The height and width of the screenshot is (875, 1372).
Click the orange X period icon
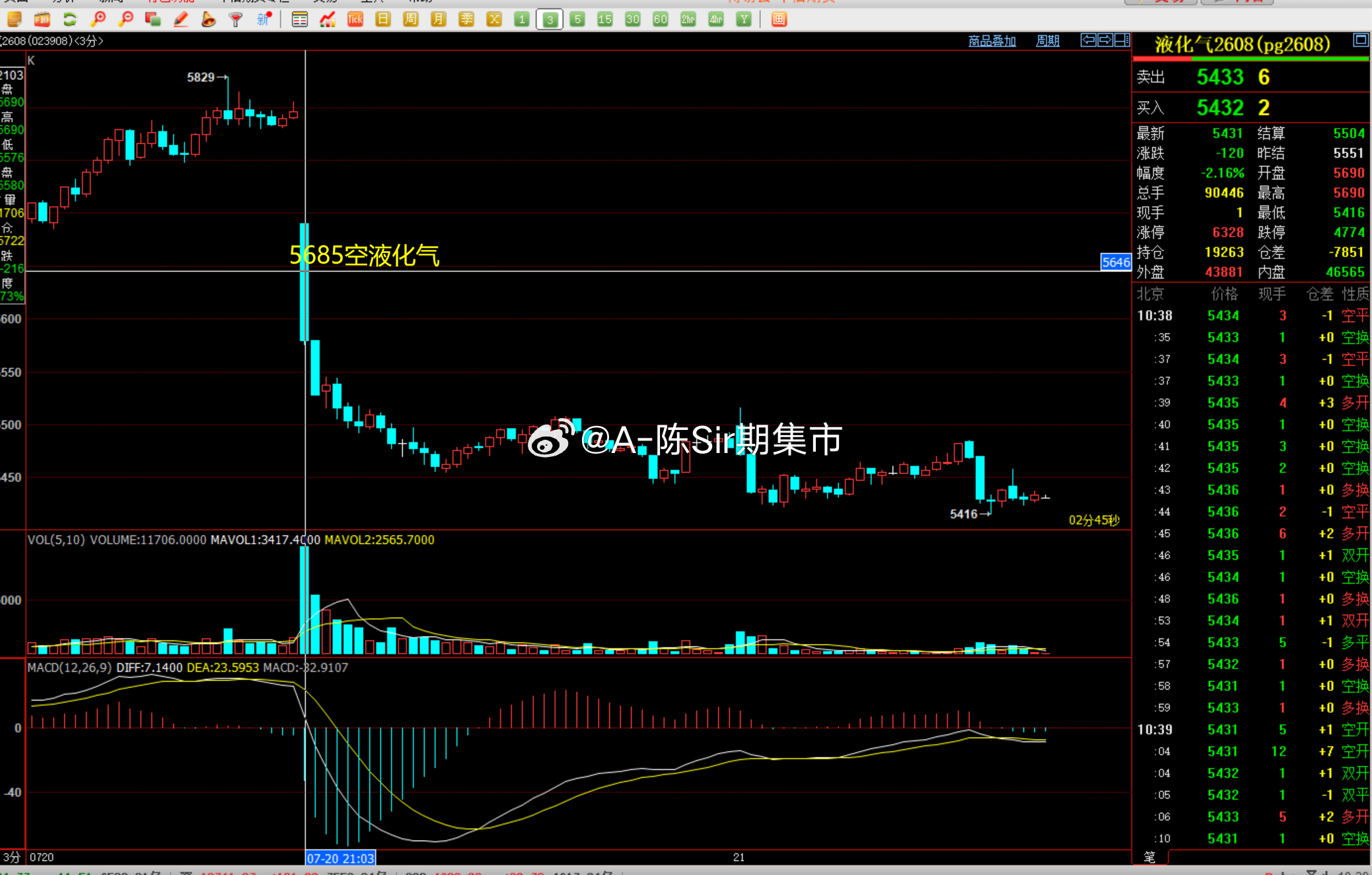click(x=494, y=19)
